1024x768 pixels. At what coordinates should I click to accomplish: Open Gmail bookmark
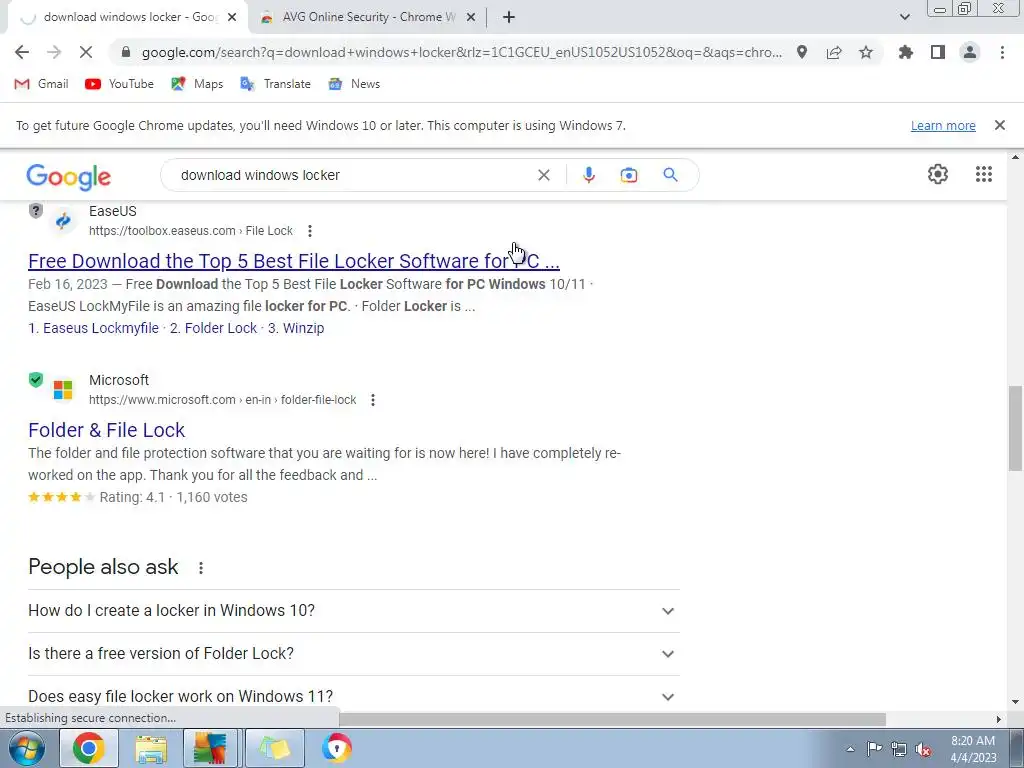coord(41,84)
